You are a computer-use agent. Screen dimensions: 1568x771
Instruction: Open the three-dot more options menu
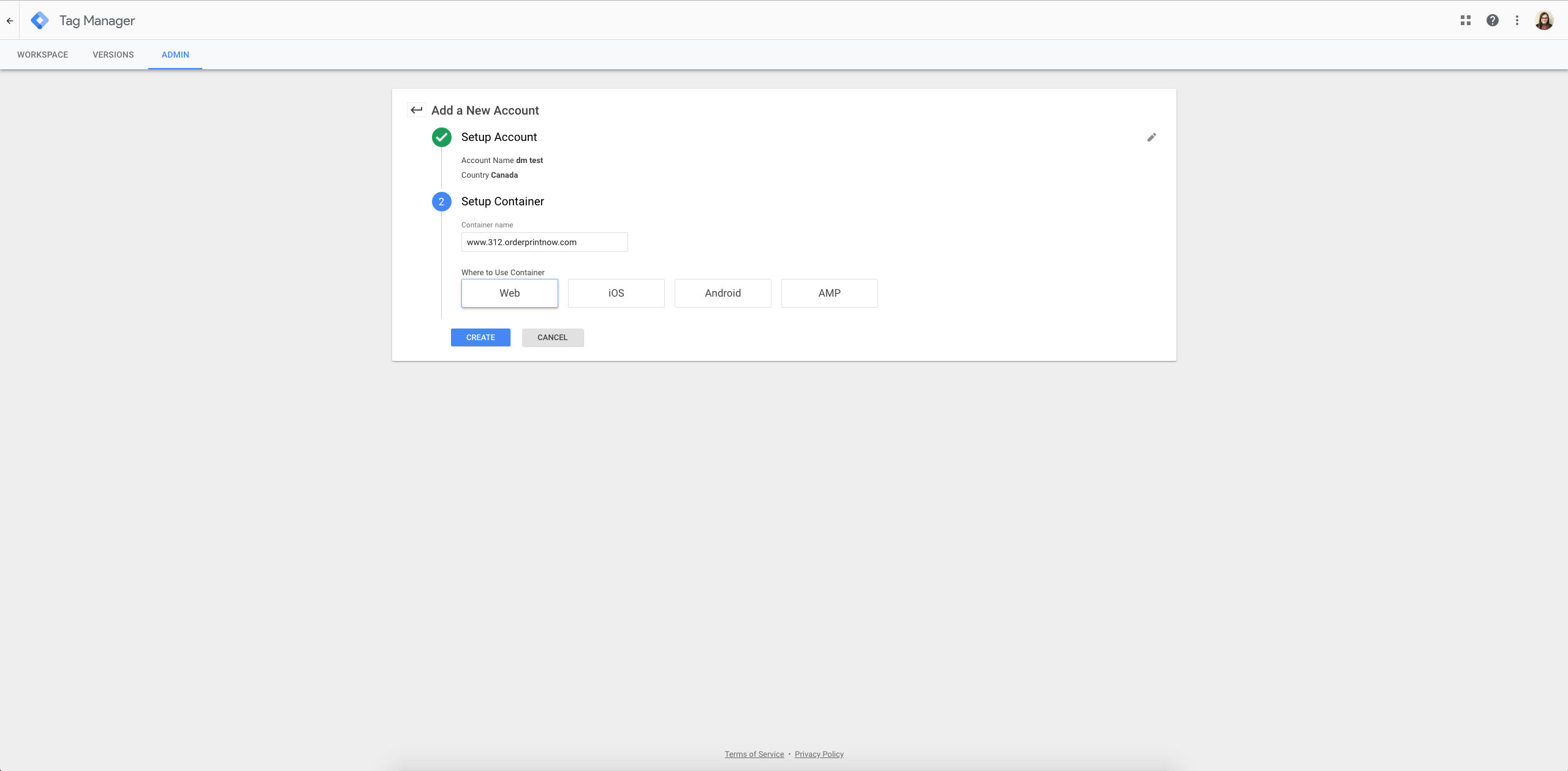click(1517, 20)
